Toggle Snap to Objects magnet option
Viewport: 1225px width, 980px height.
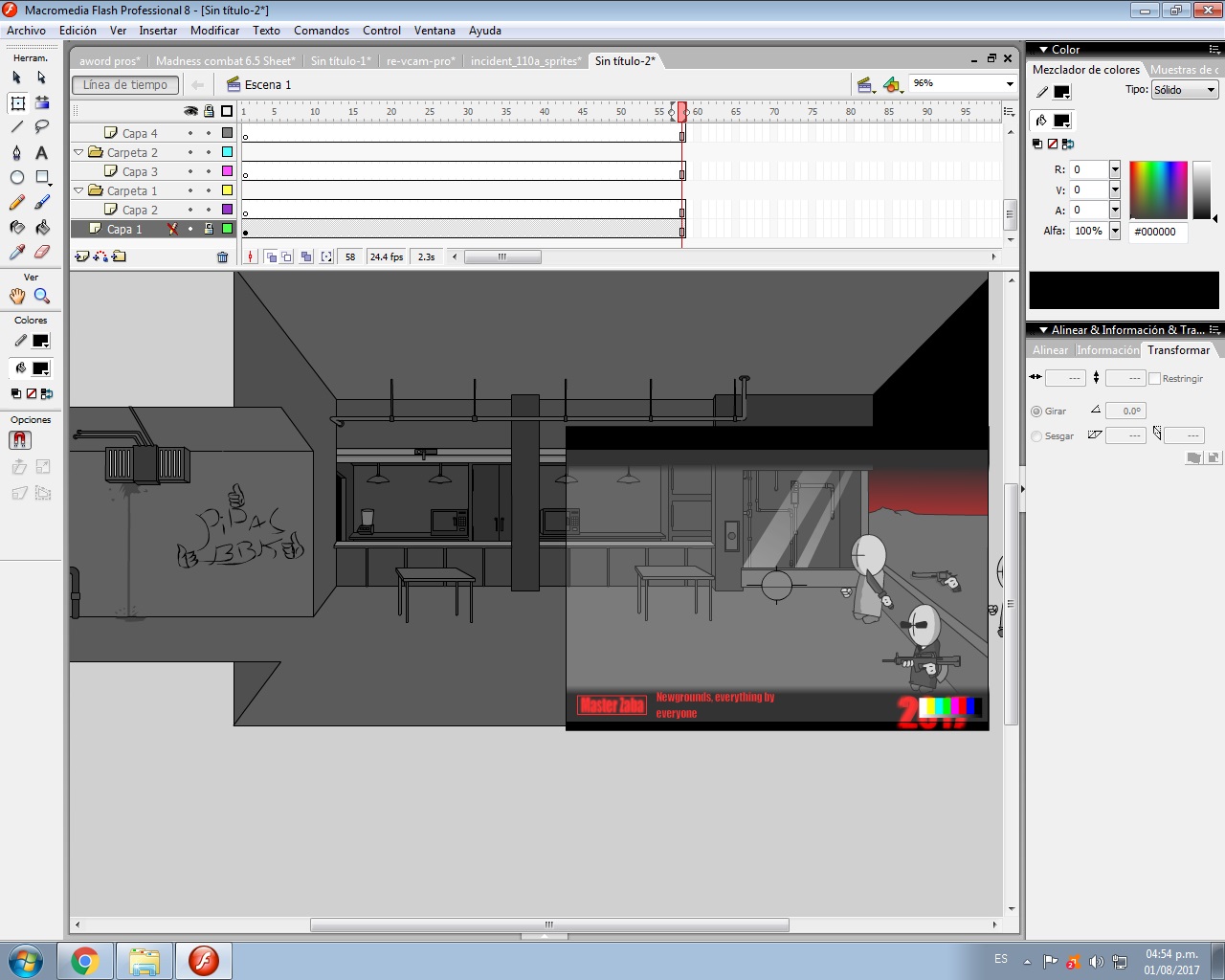pos(19,440)
